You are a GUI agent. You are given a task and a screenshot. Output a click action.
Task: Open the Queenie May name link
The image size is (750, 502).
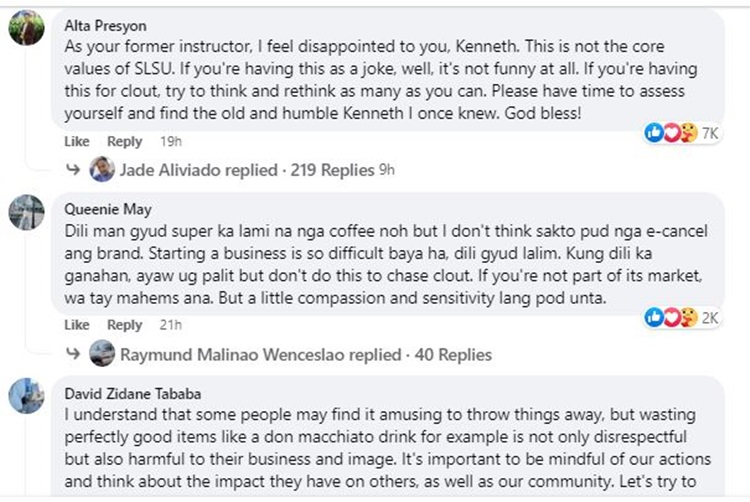[108, 209]
